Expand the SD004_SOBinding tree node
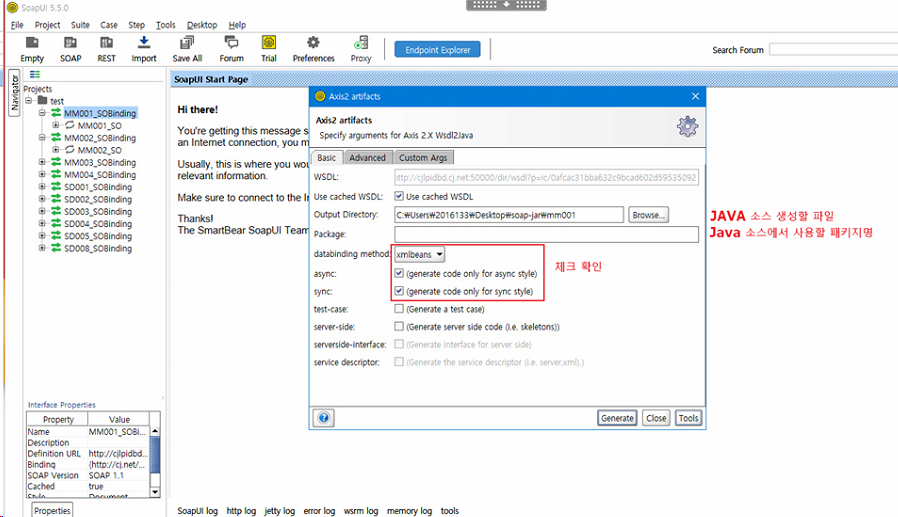 click(x=42, y=223)
